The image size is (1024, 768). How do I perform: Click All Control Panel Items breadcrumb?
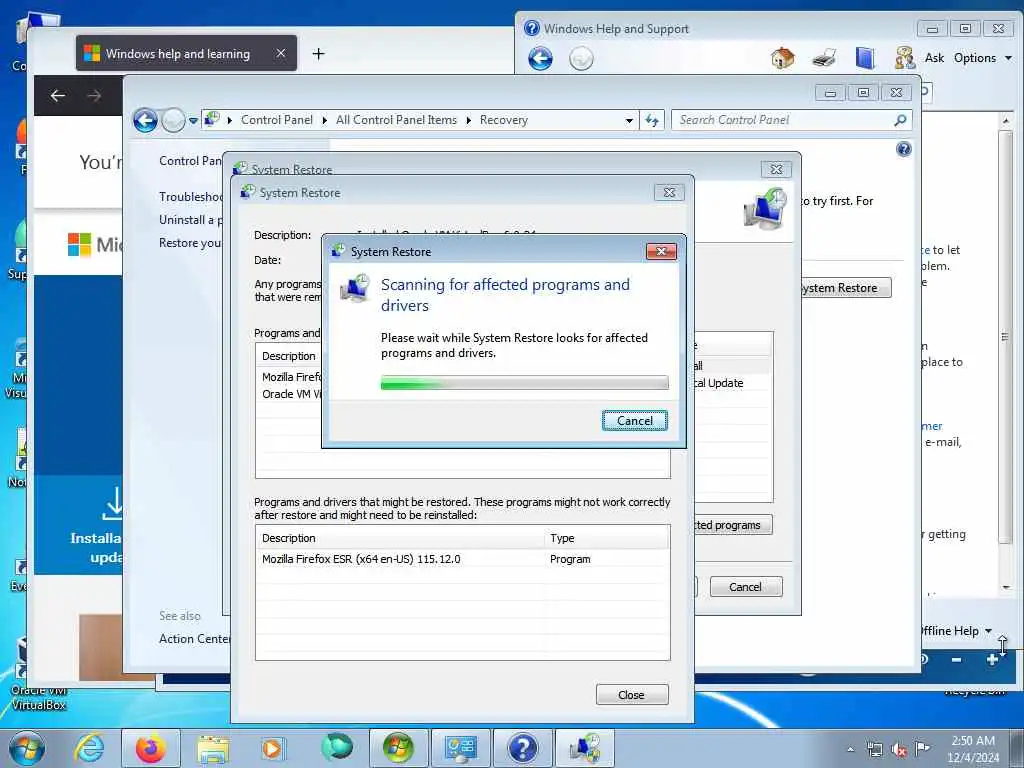(x=396, y=120)
